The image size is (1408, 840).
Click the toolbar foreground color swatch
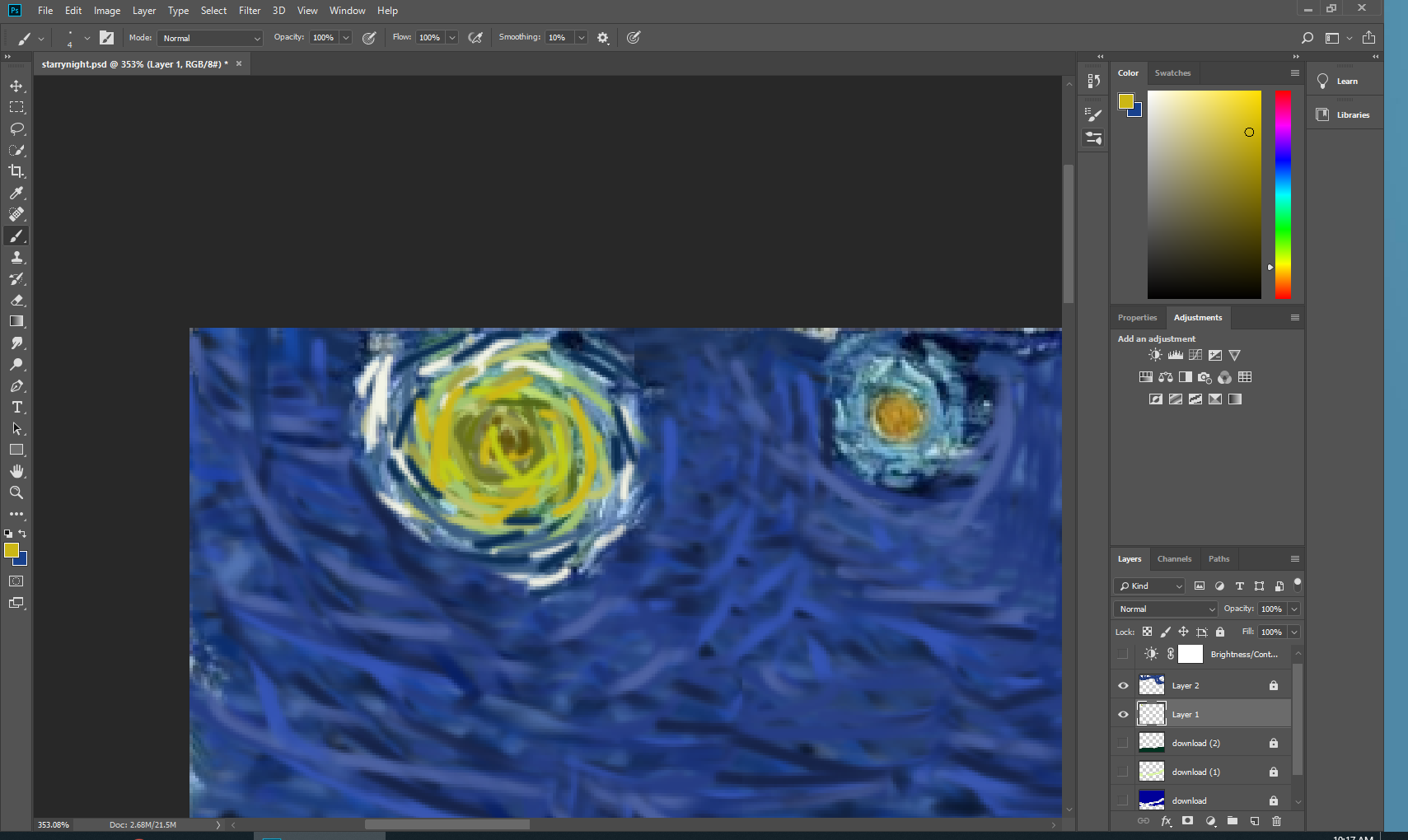click(x=12, y=550)
